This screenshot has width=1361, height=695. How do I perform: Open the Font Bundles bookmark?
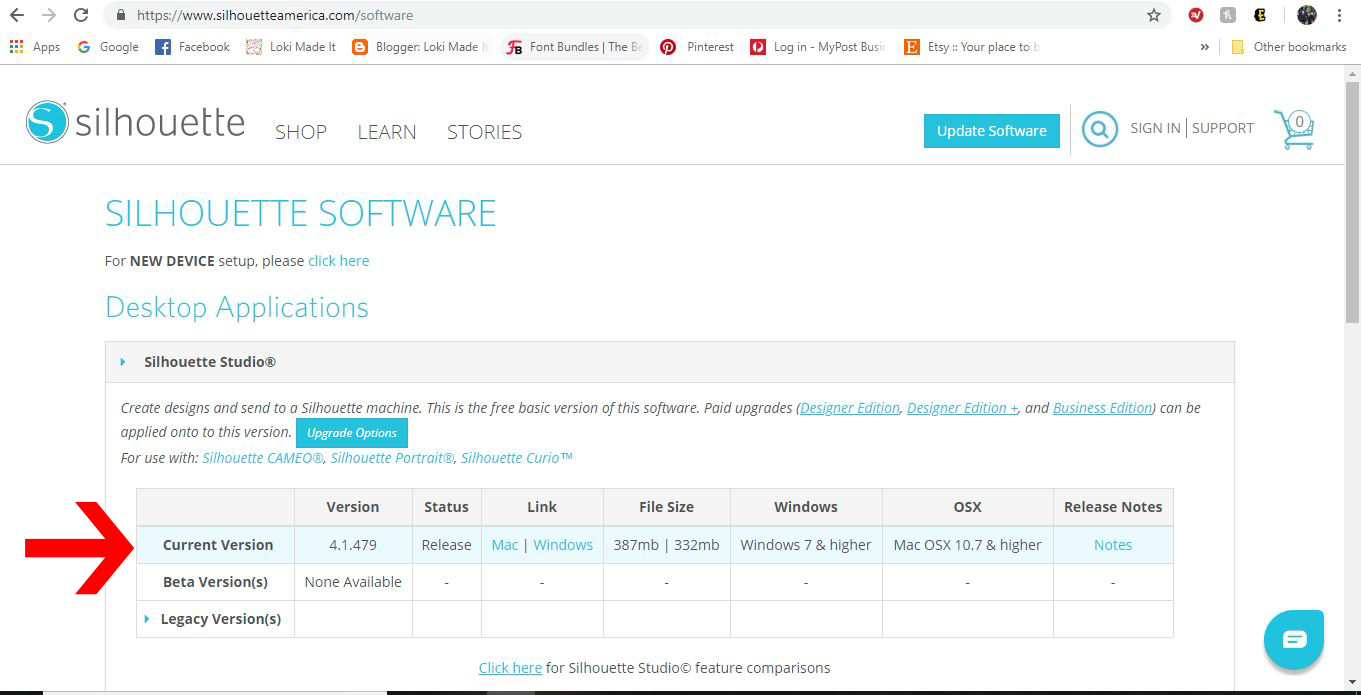tap(575, 47)
